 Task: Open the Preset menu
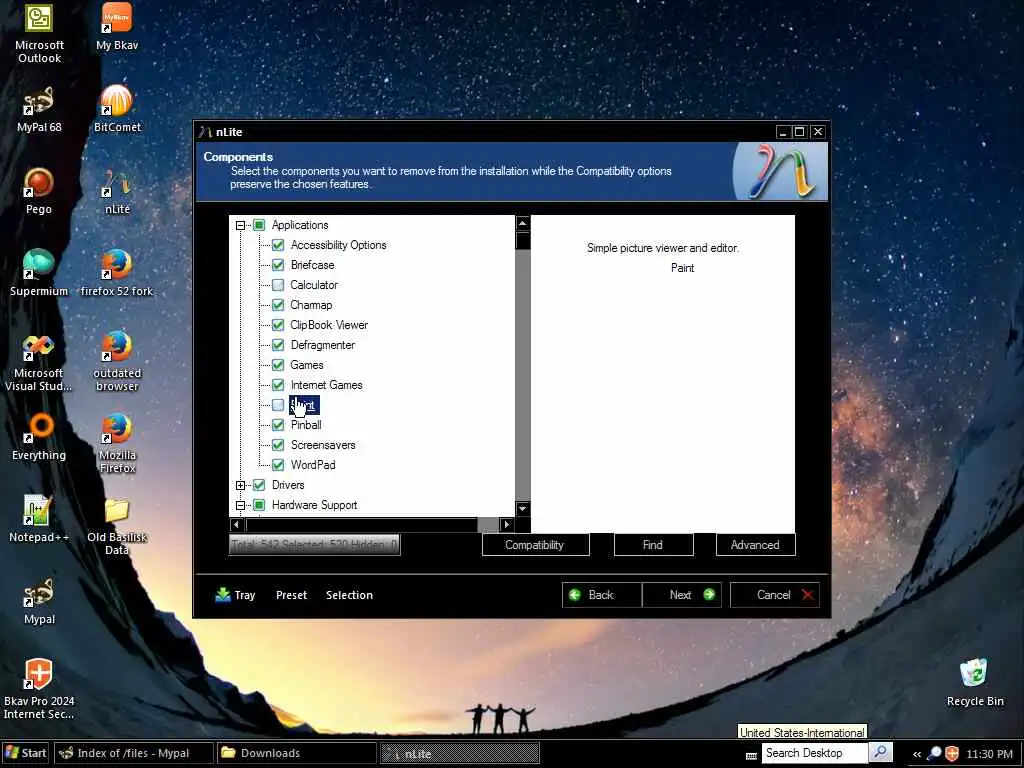(291, 595)
